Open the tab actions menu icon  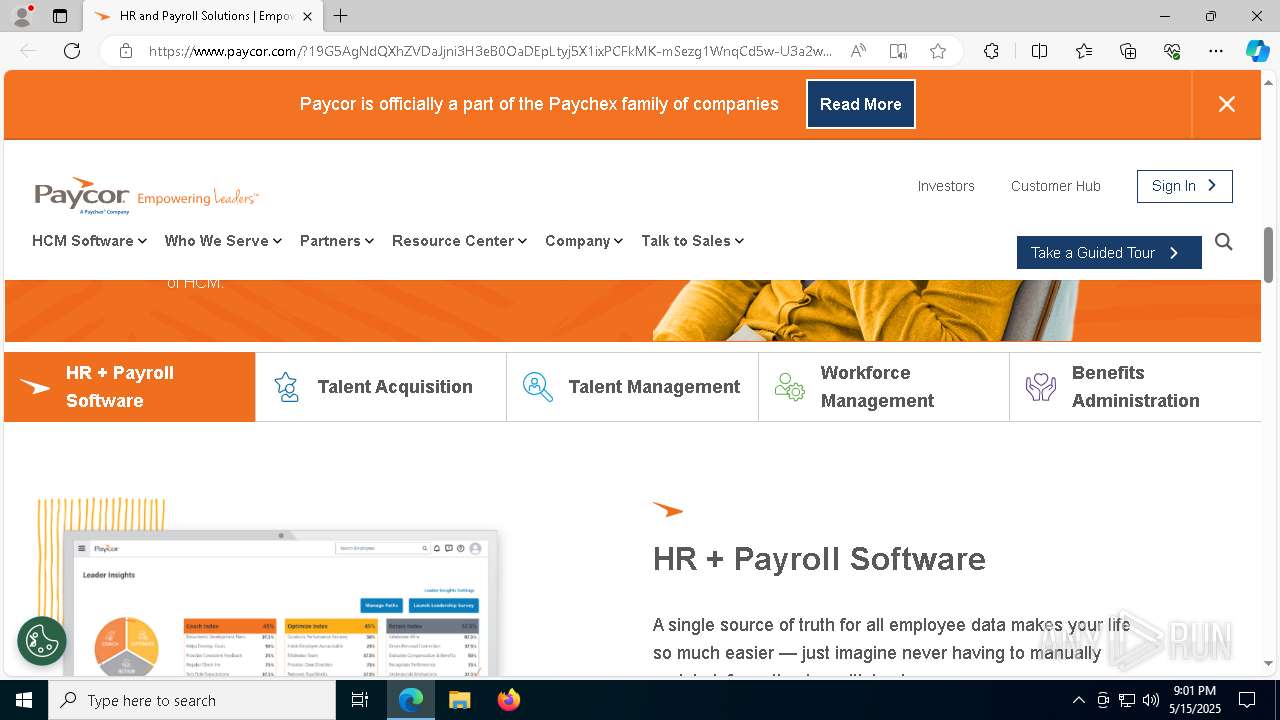pos(60,16)
